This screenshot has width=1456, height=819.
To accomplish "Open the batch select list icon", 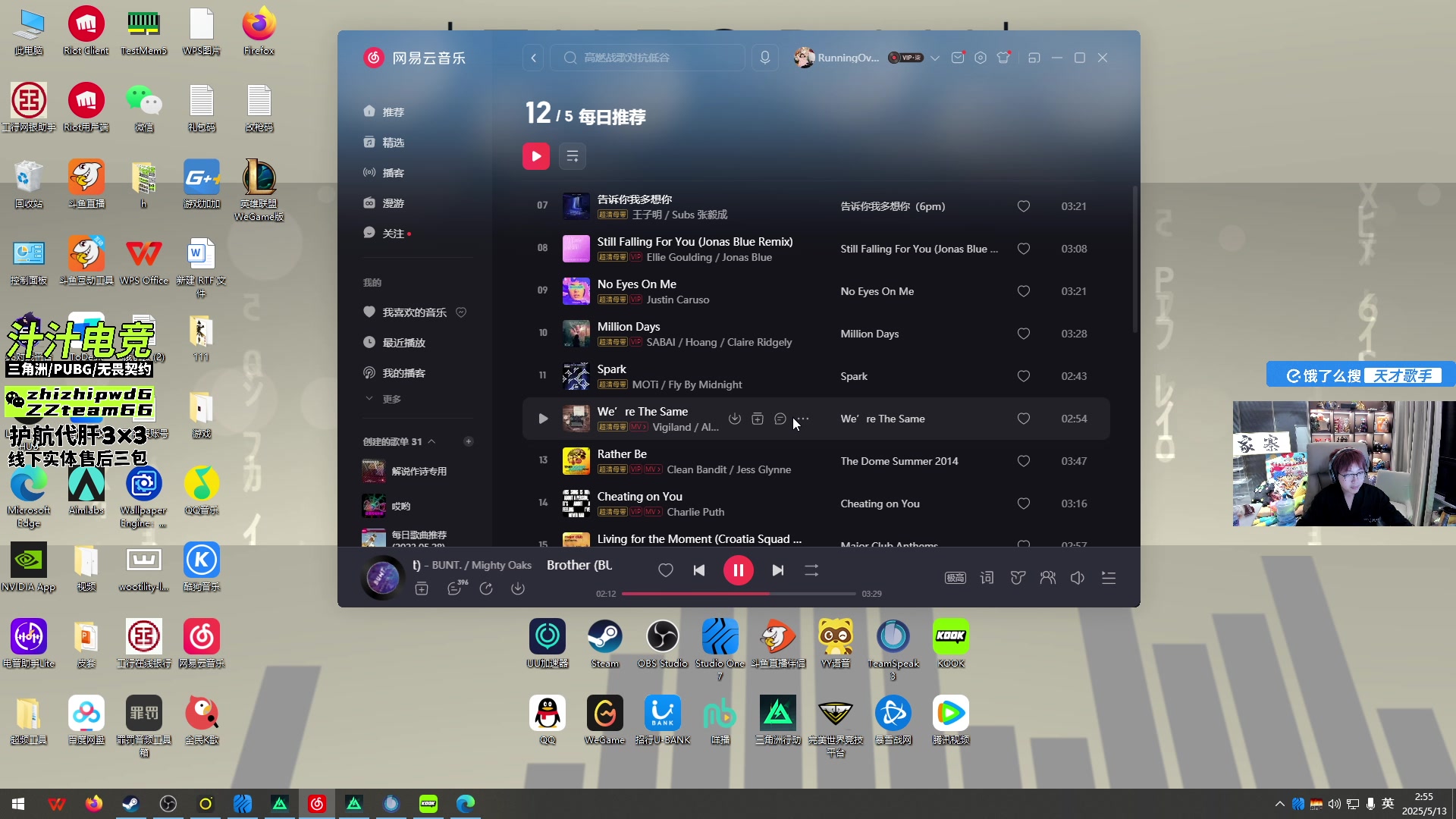I will (x=573, y=156).
